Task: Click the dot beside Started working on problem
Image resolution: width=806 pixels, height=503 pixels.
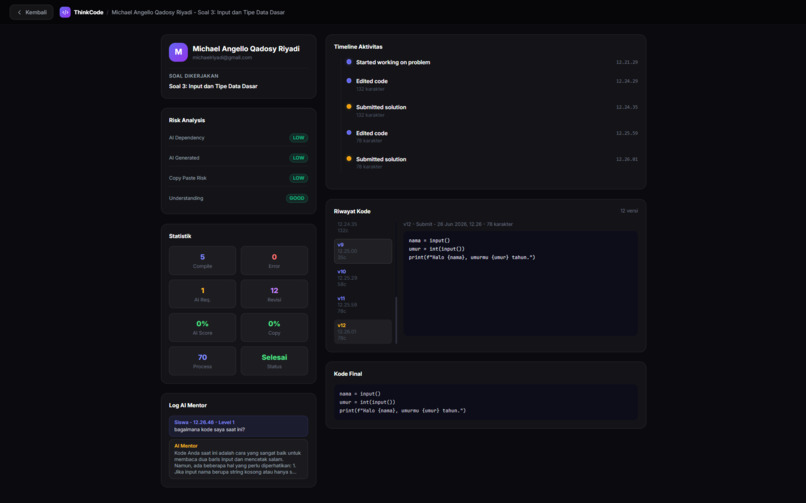Action: tap(349, 62)
